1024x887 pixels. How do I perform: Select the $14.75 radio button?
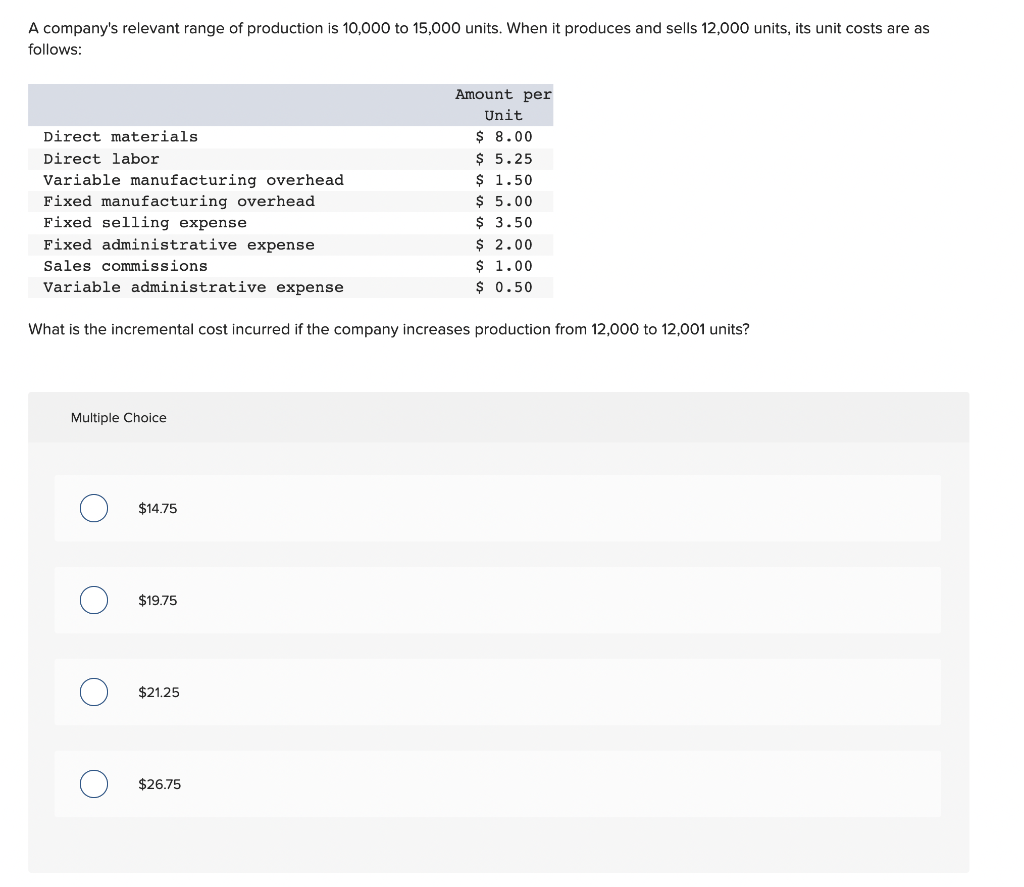(x=94, y=508)
